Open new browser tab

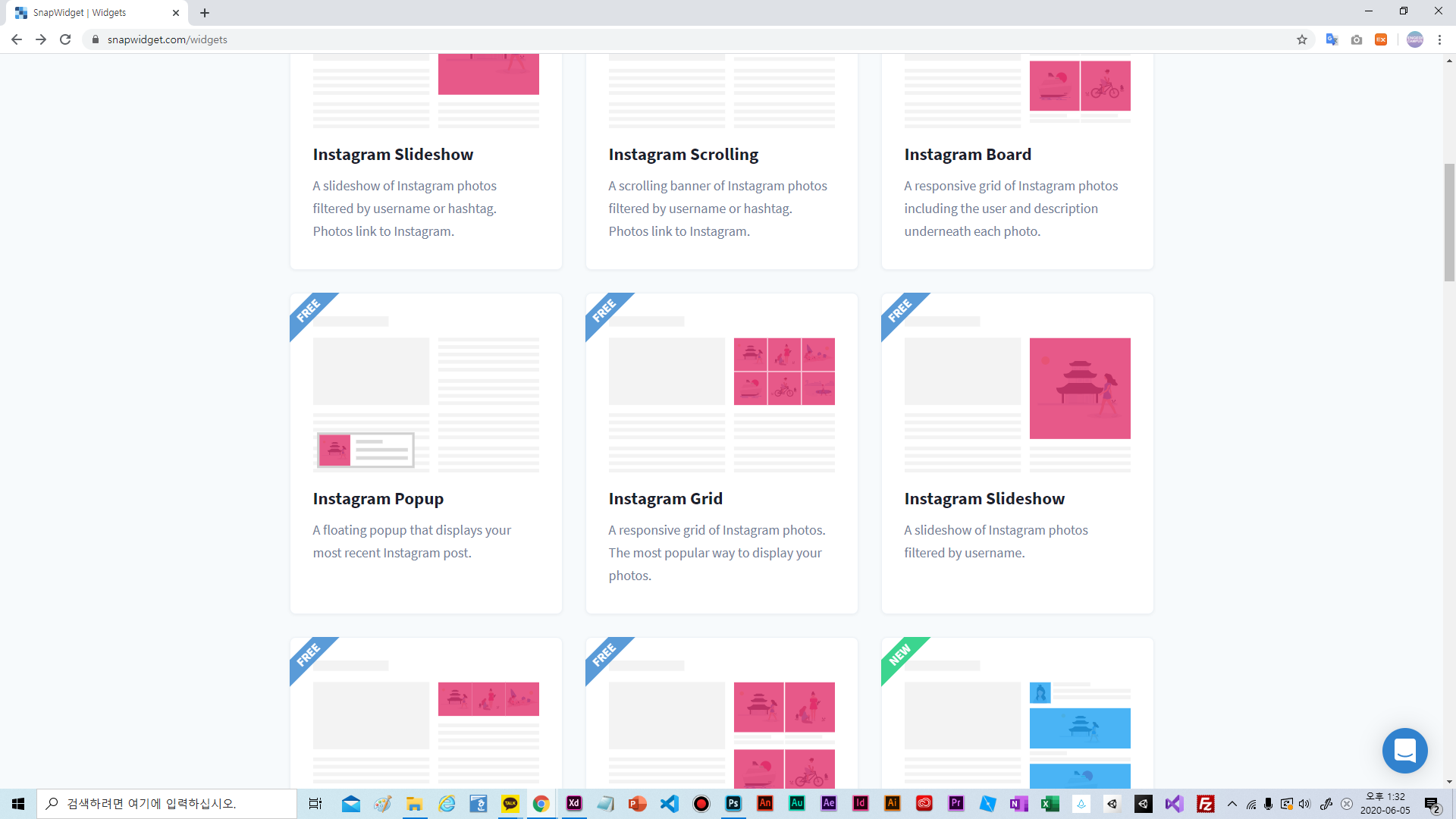pyautogui.click(x=205, y=13)
